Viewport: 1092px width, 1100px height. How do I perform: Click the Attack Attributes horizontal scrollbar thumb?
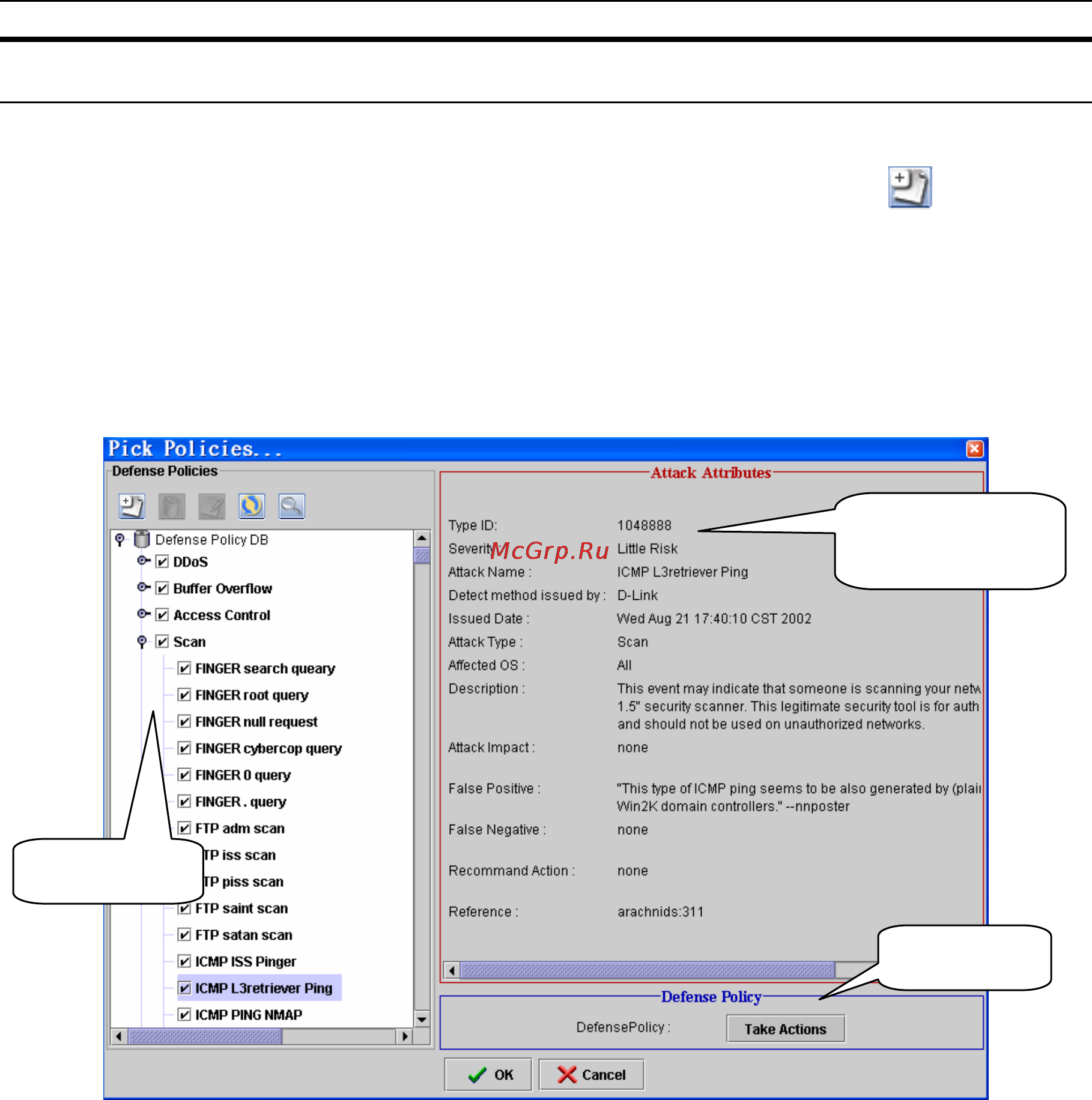[x=647, y=970]
